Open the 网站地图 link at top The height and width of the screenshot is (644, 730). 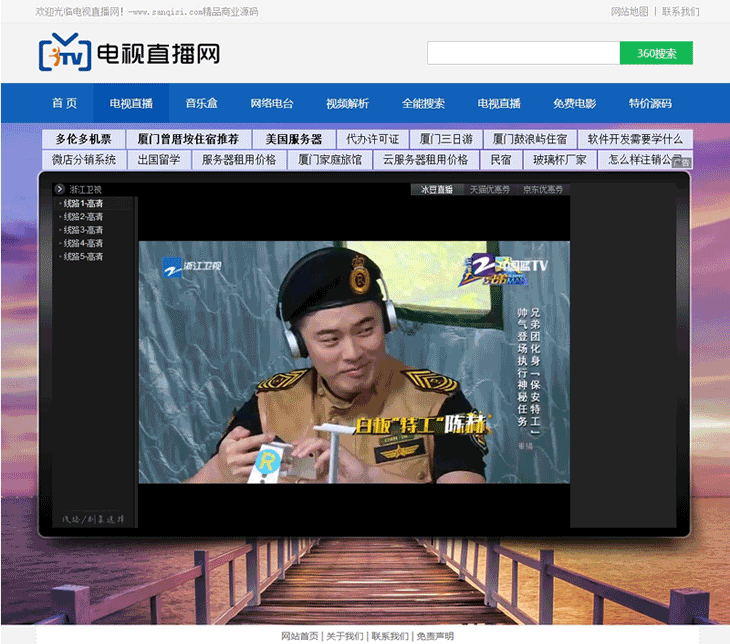(x=629, y=11)
